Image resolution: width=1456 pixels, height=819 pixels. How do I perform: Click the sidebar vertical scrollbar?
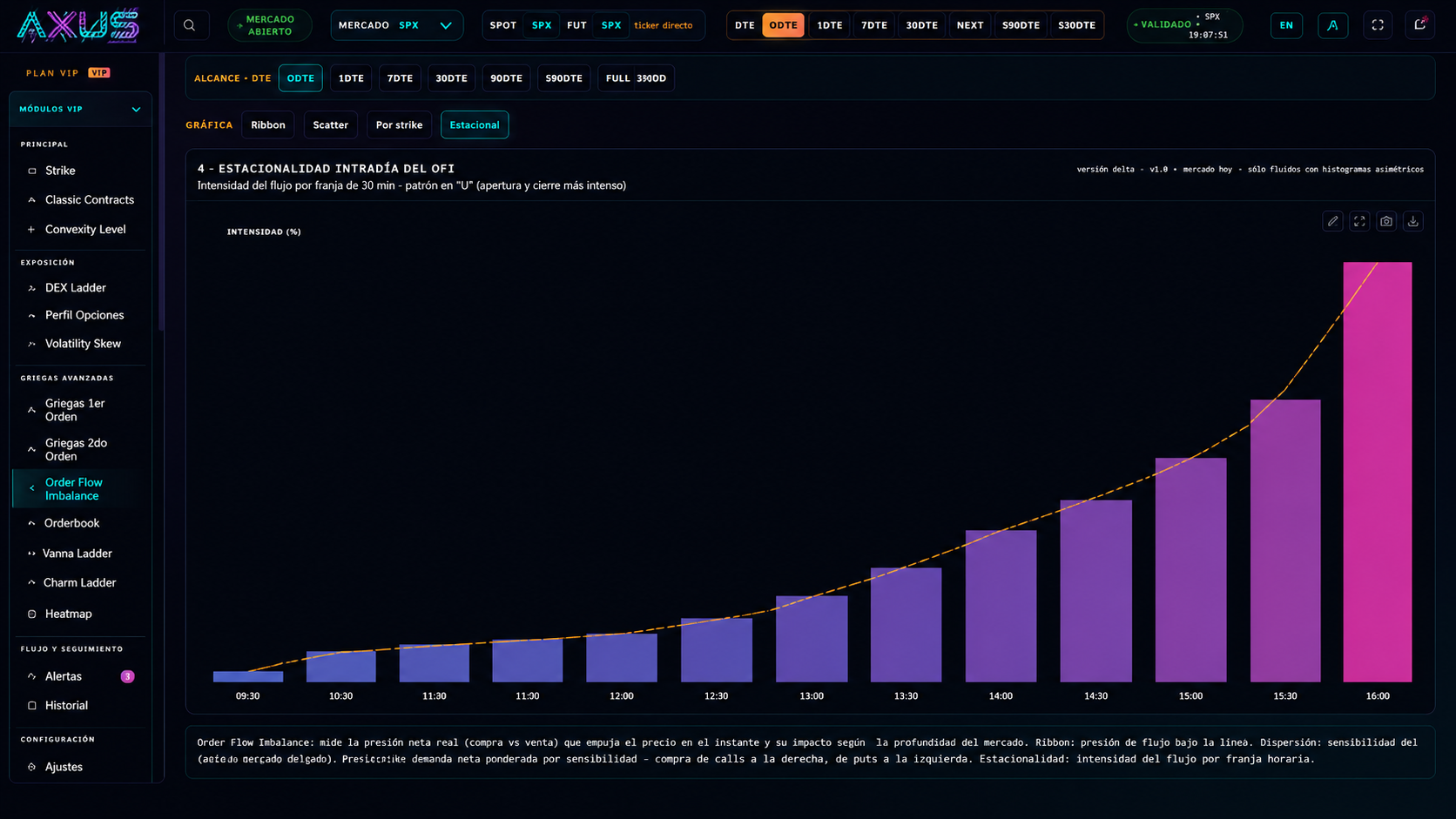pyautogui.click(x=161, y=191)
